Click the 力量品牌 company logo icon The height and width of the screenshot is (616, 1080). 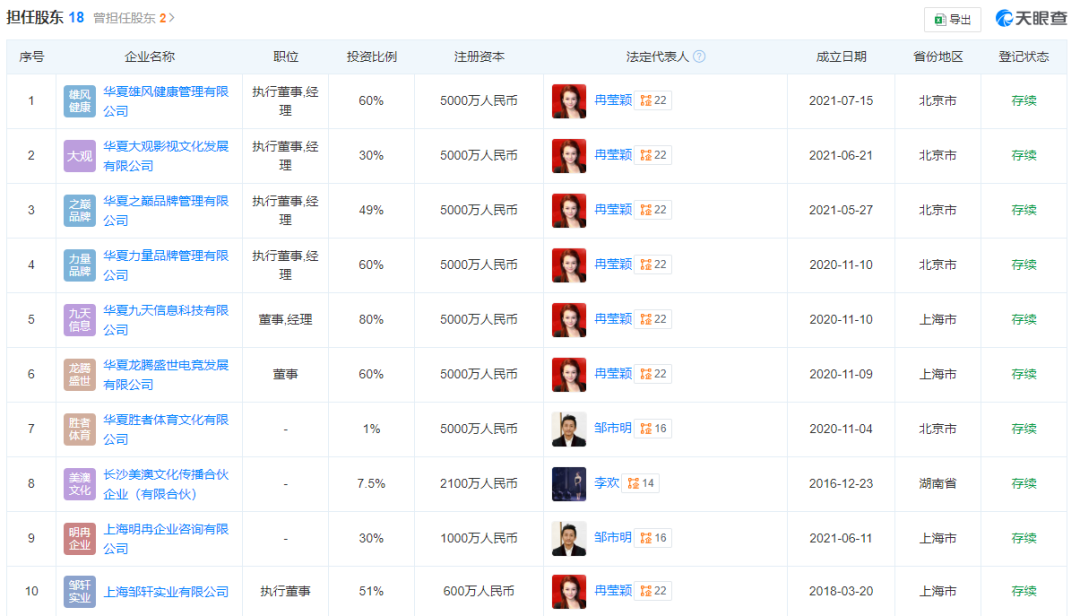pos(79,265)
